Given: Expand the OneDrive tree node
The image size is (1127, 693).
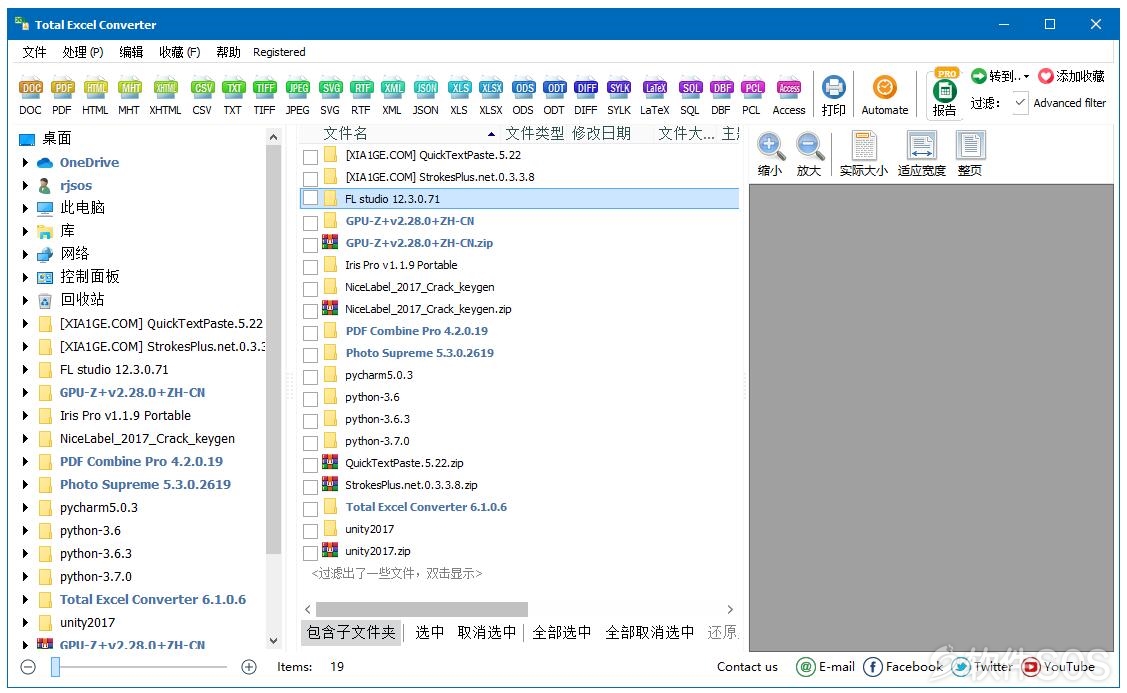Looking at the screenshot, I should point(26,162).
